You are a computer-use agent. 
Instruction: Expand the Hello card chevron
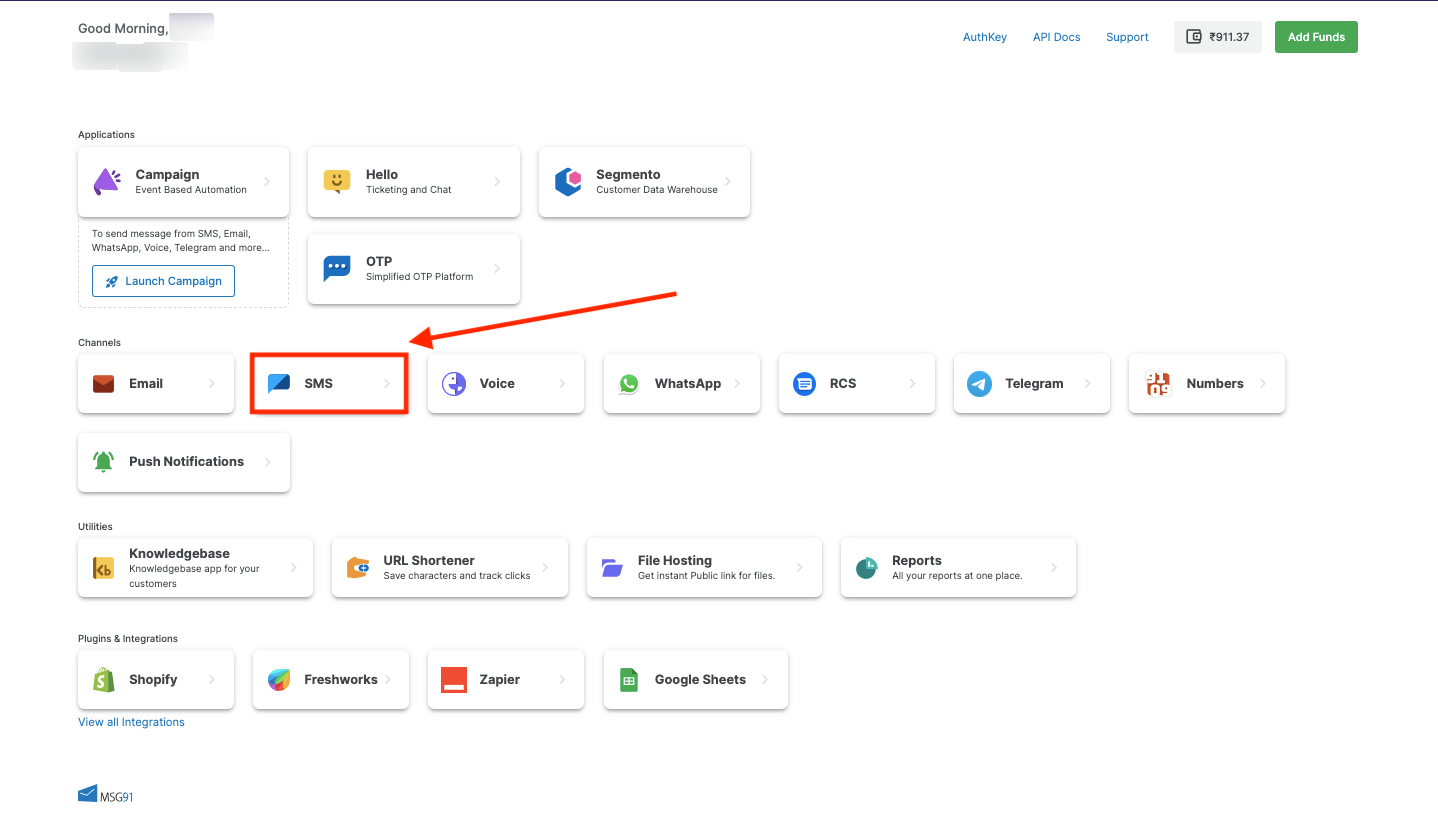point(498,182)
